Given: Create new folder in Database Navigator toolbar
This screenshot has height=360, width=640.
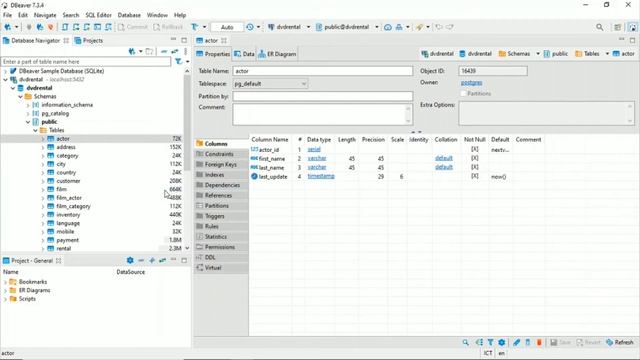Looking at the screenshot, I should (149, 51).
